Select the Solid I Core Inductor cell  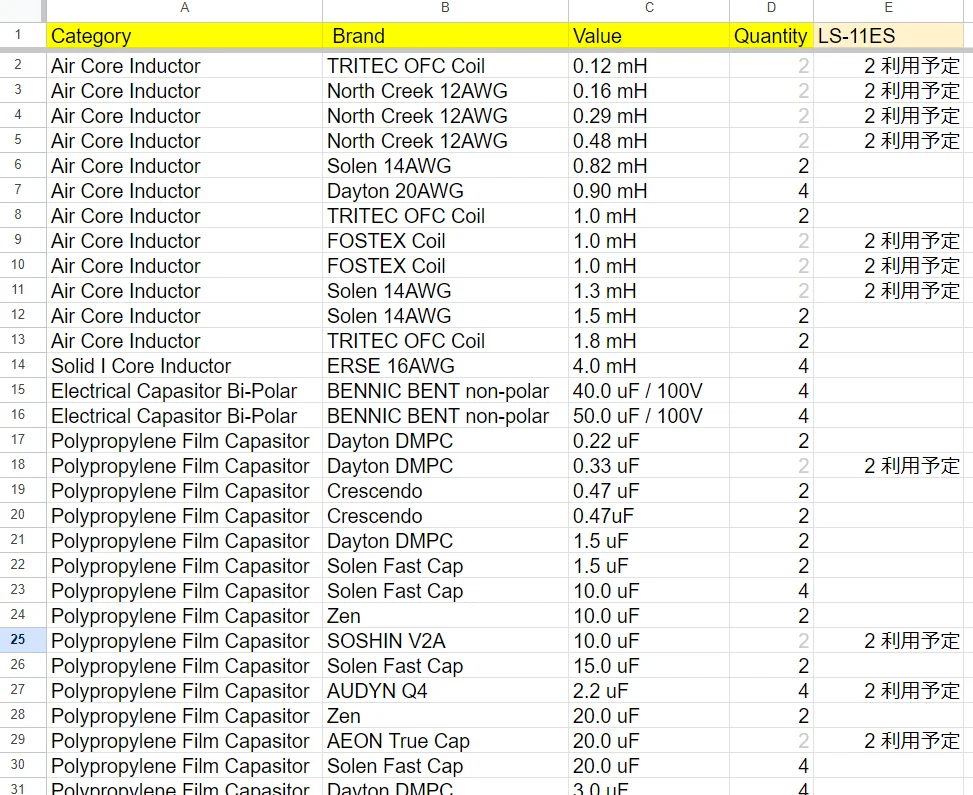coord(184,366)
